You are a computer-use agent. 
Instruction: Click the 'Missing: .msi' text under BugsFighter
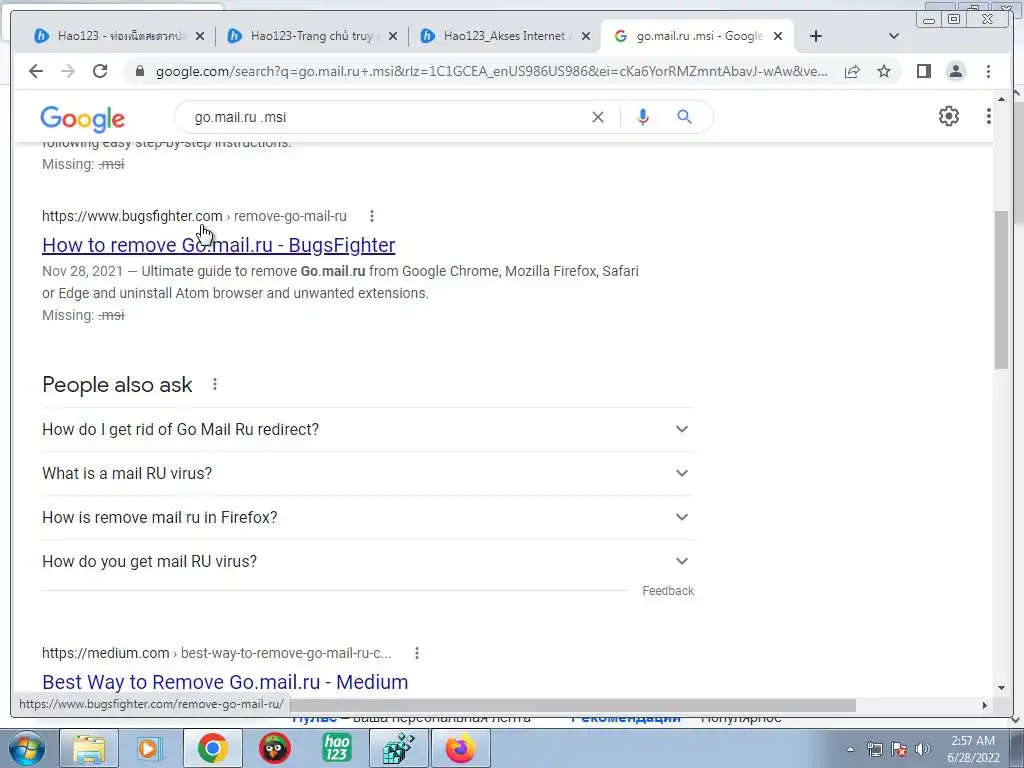point(83,315)
